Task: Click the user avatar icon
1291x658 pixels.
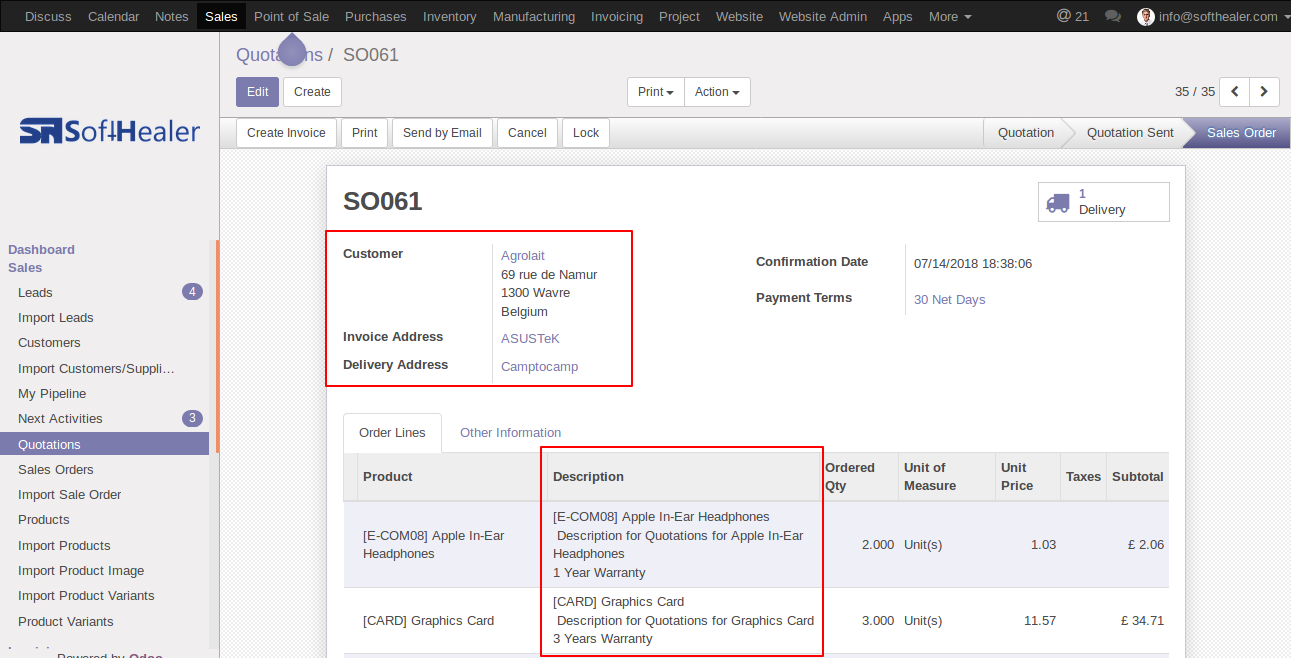Action: coord(1146,16)
